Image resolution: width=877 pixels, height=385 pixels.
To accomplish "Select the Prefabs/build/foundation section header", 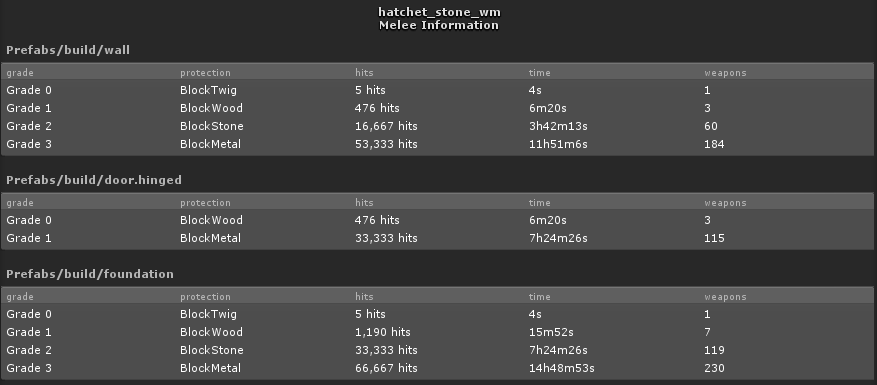I will coord(89,274).
